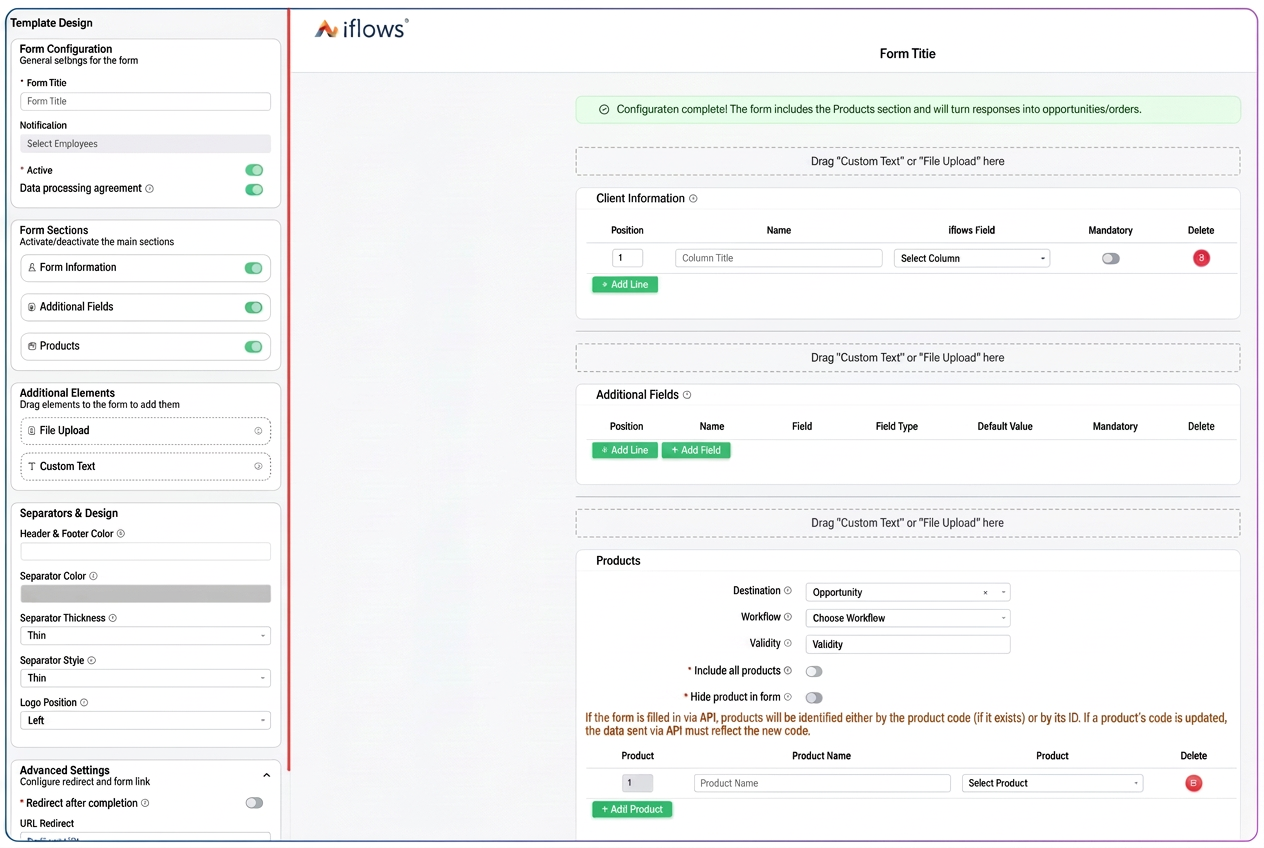Screen dimensions: 1264x848
Task: Click the Add Product button
Action: coord(632,809)
